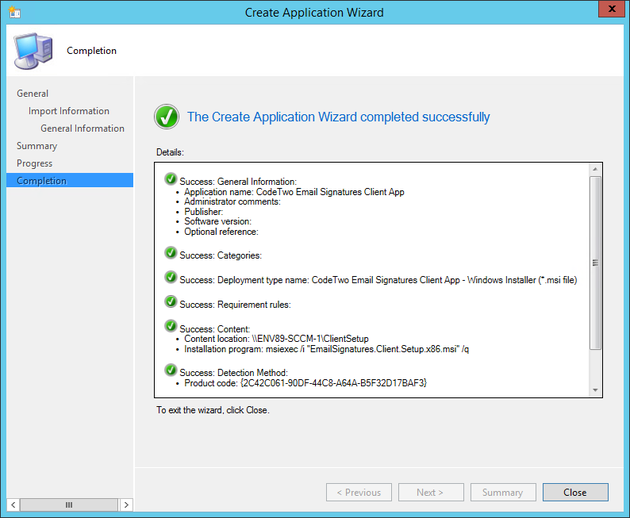Image resolution: width=630 pixels, height=518 pixels.
Task: Click the 'Publisher:' line
Action: (203, 212)
